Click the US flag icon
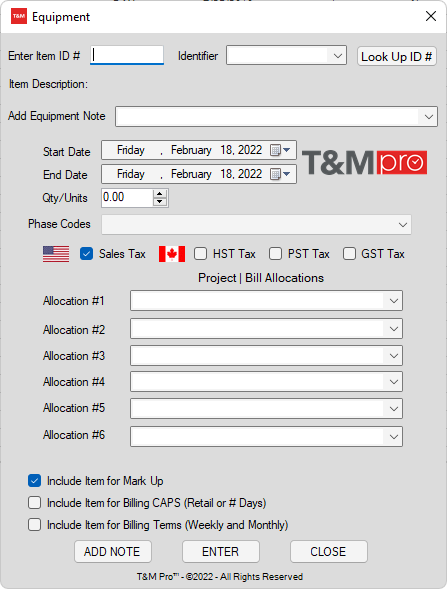 (56, 254)
